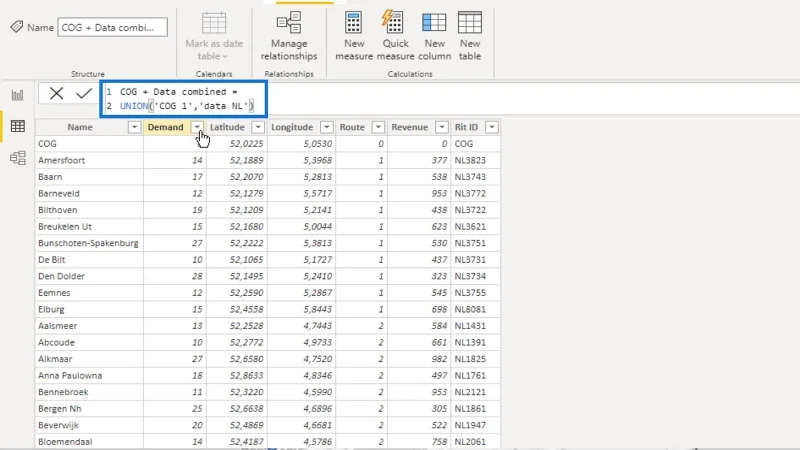Click the Bergen Nh name cell
The image size is (800, 450).
click(89, 409)
